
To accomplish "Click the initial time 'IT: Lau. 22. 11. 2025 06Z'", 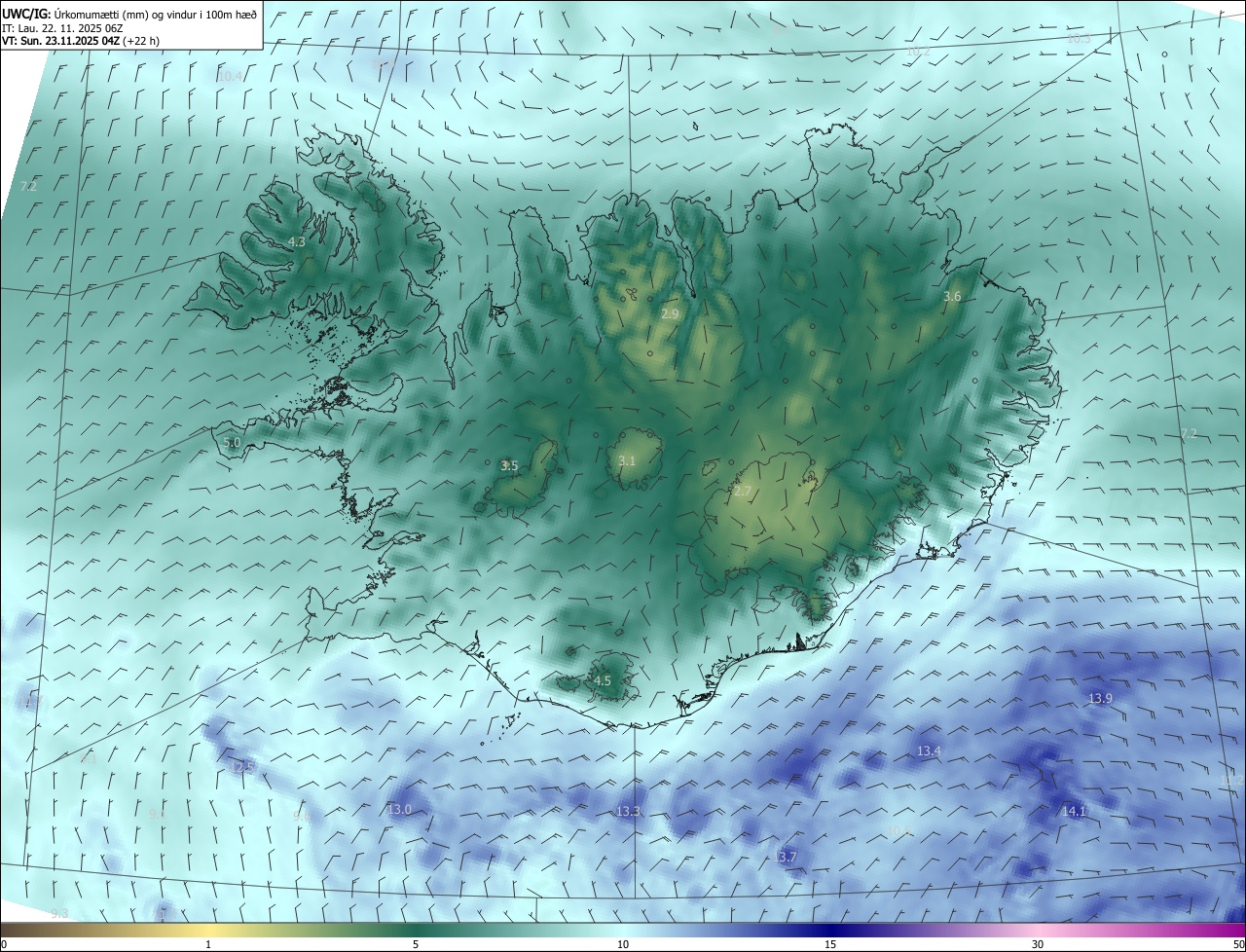I will (x=62, y=28).
